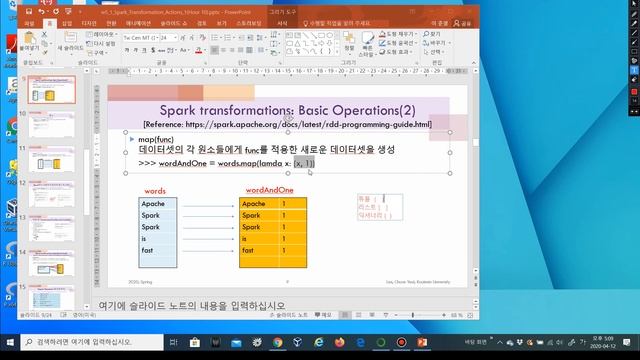Viewport: 640px width, 360px height.
Task: Click the Reset slide (다시 설정) button
Action: (101, 43)
